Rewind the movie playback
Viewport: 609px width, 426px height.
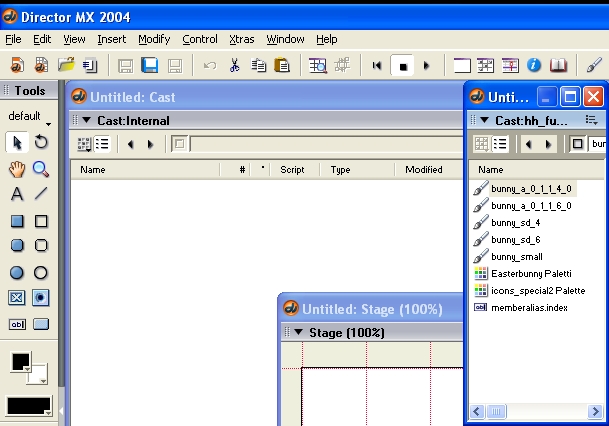[377, 66]
